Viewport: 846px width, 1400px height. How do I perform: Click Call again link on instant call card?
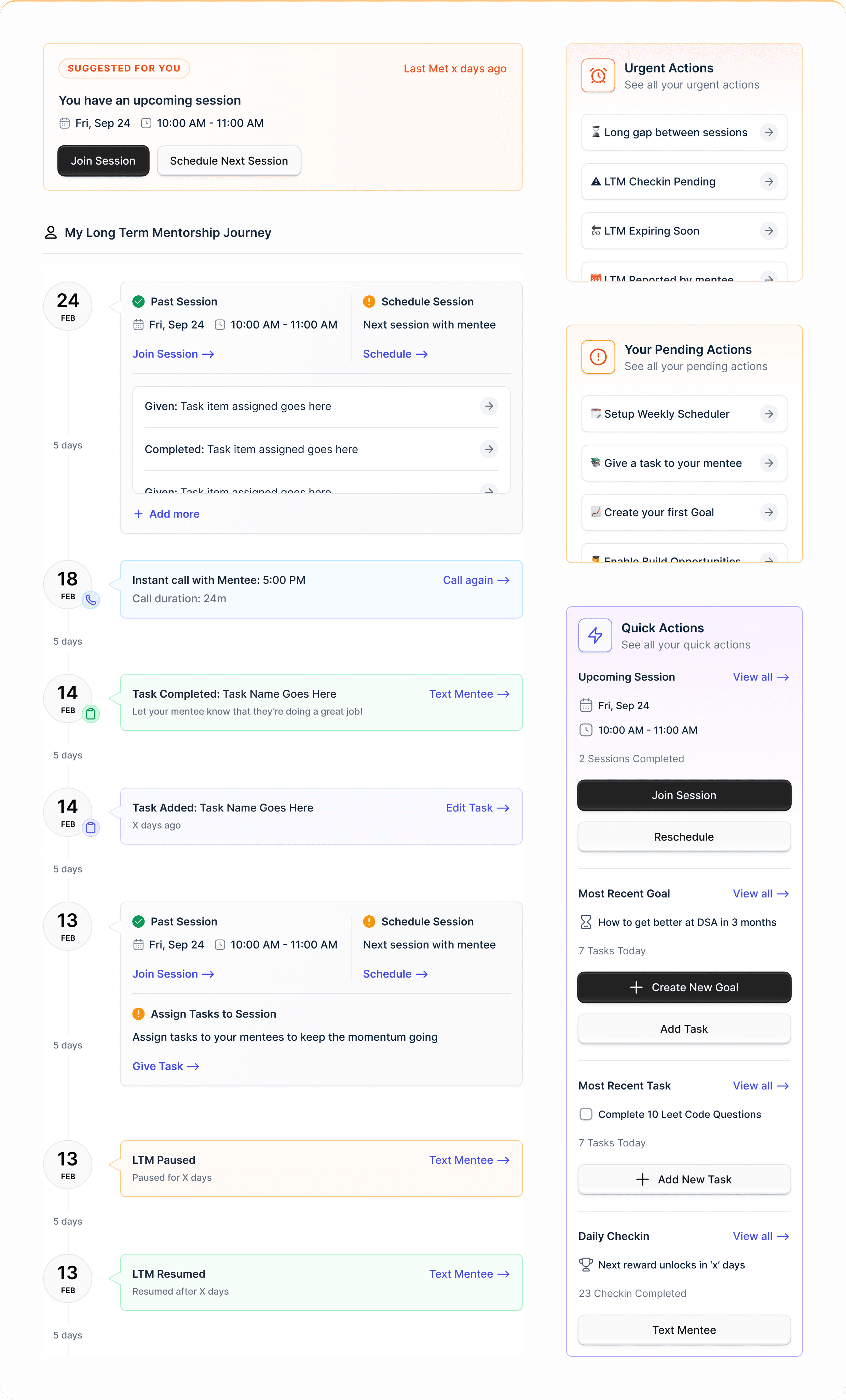(x=476, y=580)
